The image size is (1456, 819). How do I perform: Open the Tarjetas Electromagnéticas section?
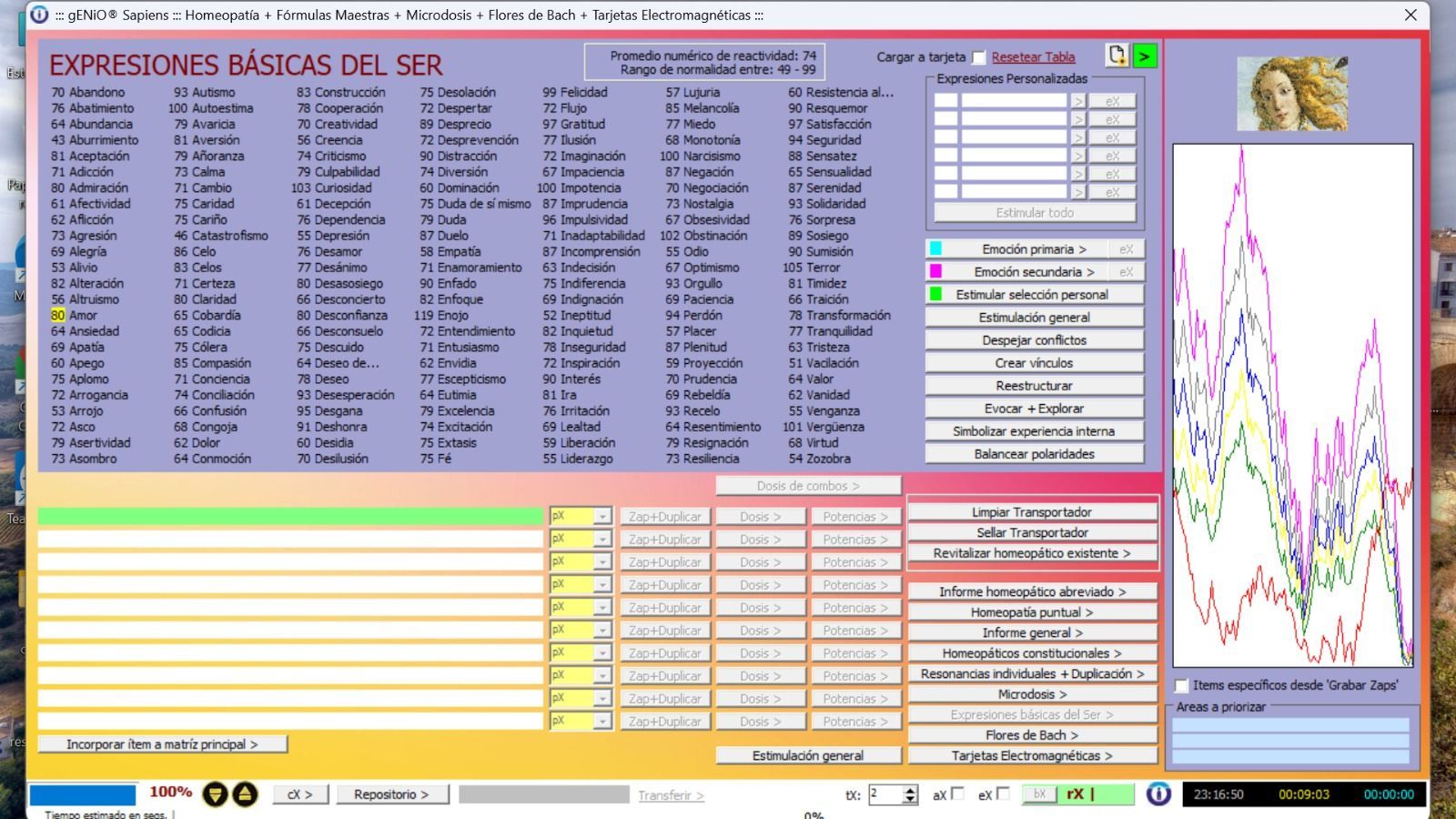pyautogui.click(x=1032, y=755)
